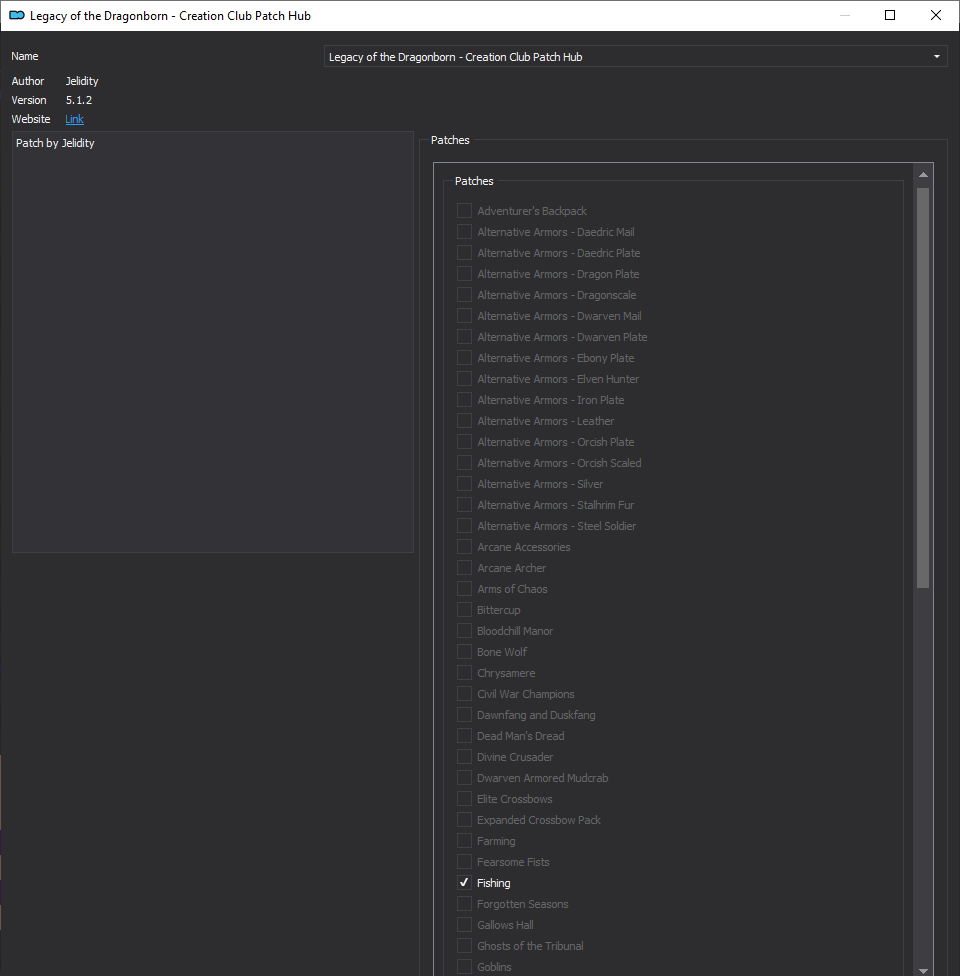
Task: Enable Dwarven Armored Mudcrab patch
Action: pyautogui.click(x=464, y=778)
